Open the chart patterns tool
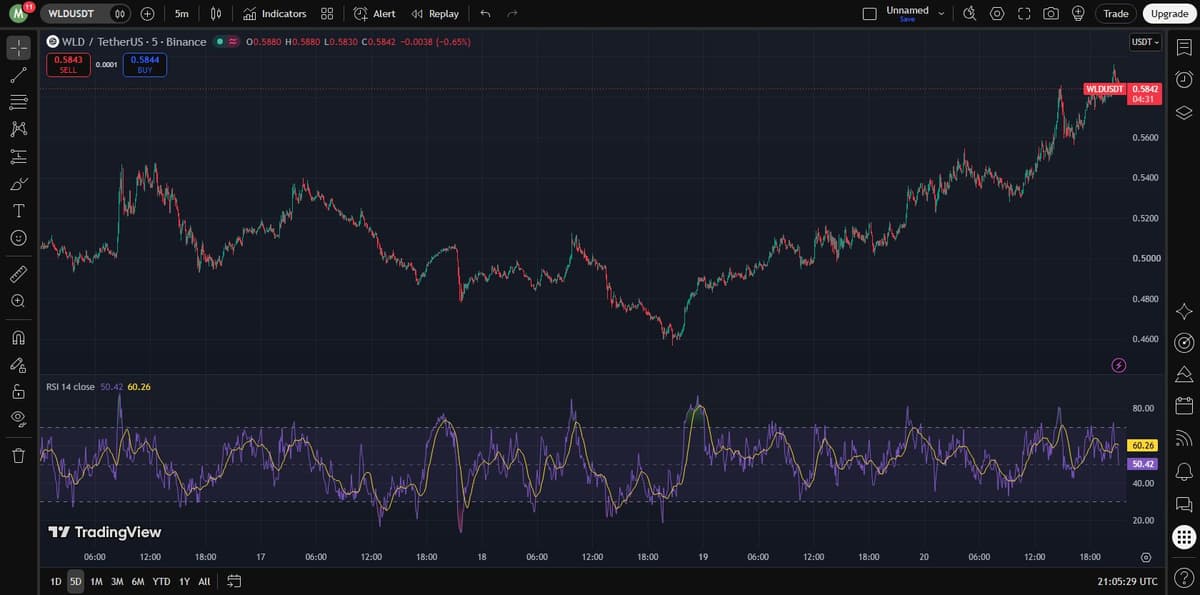Viewport: 1200px width, 595px height. coord(18,129)
